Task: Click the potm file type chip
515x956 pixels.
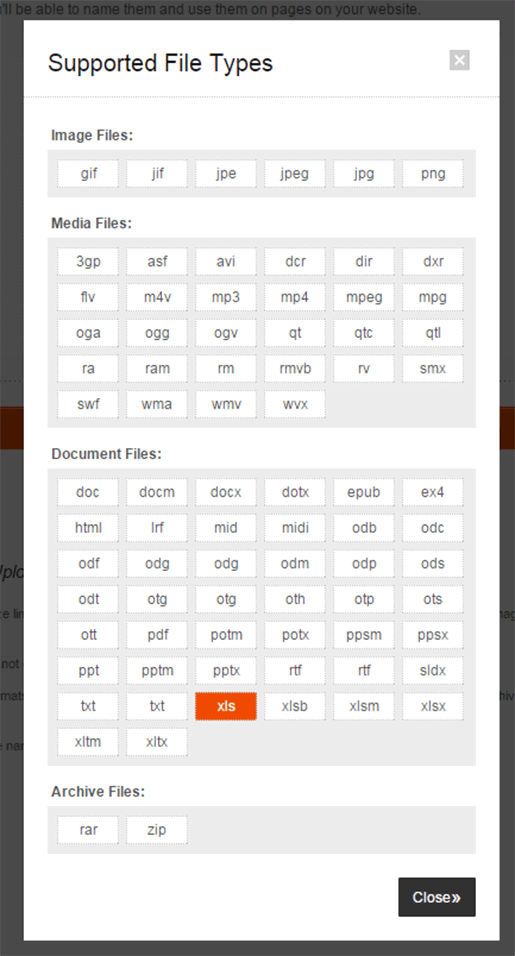Action: 226,635
